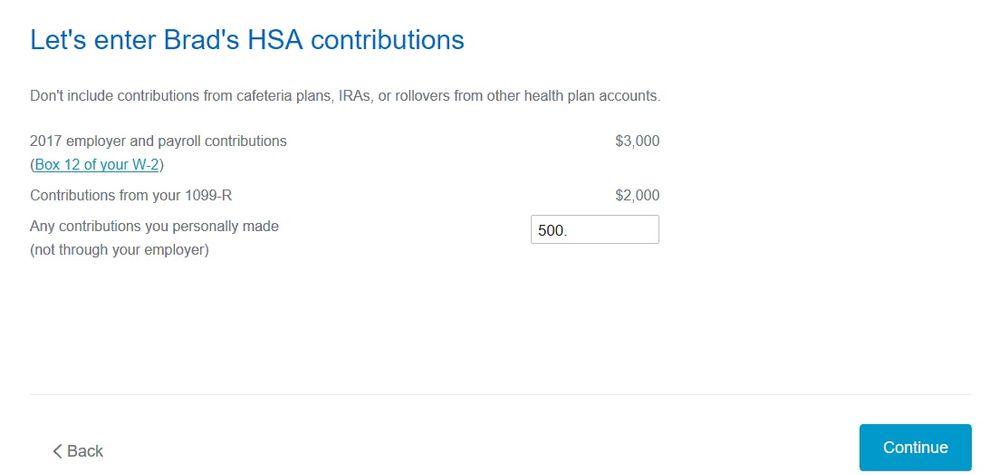The image size is (999, 475).
Task: Click the horizontal divider above the Back link
Action: pyautogui.click(x=500, y=394)
